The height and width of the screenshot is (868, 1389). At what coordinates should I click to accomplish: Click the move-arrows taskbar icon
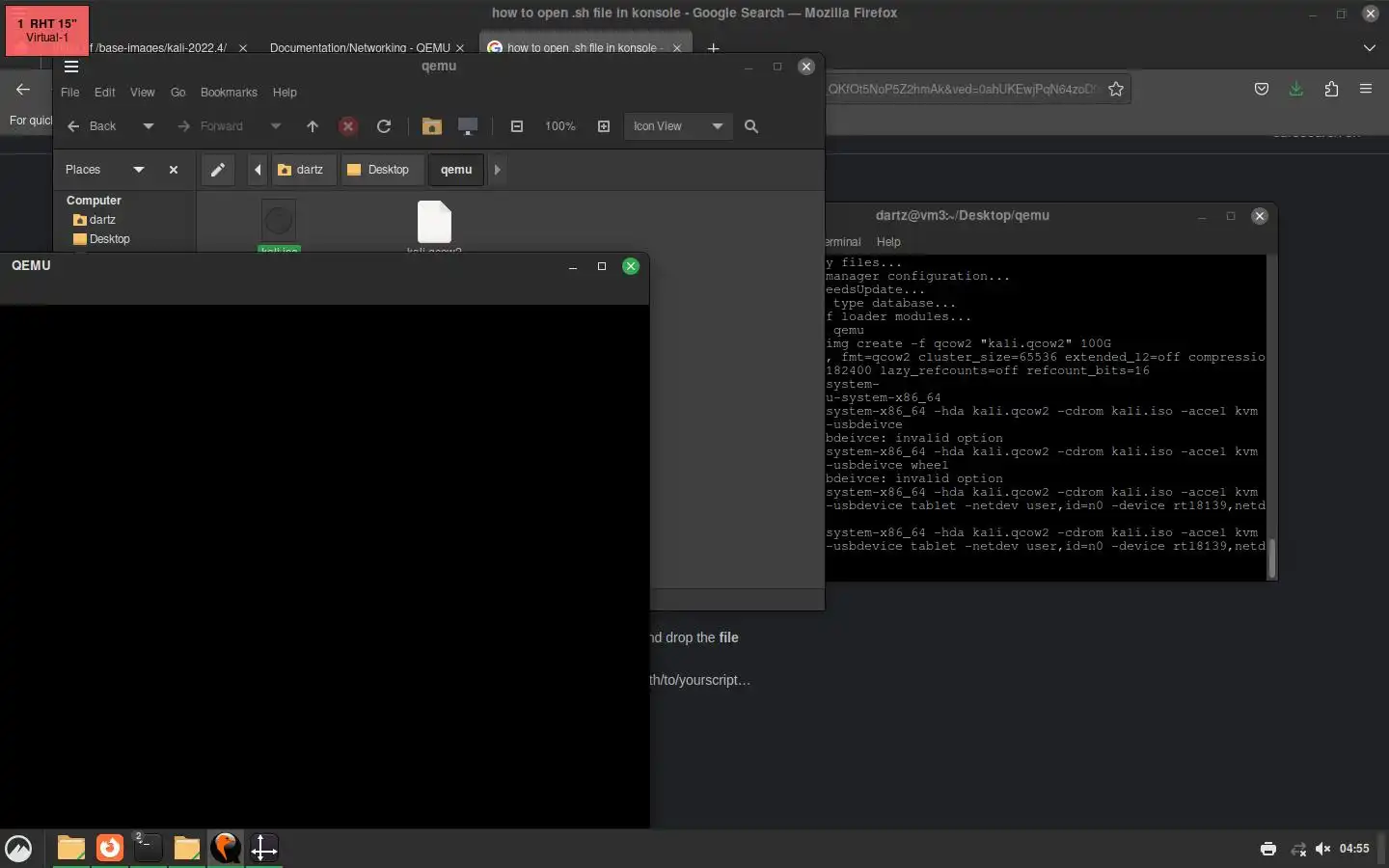263,849
